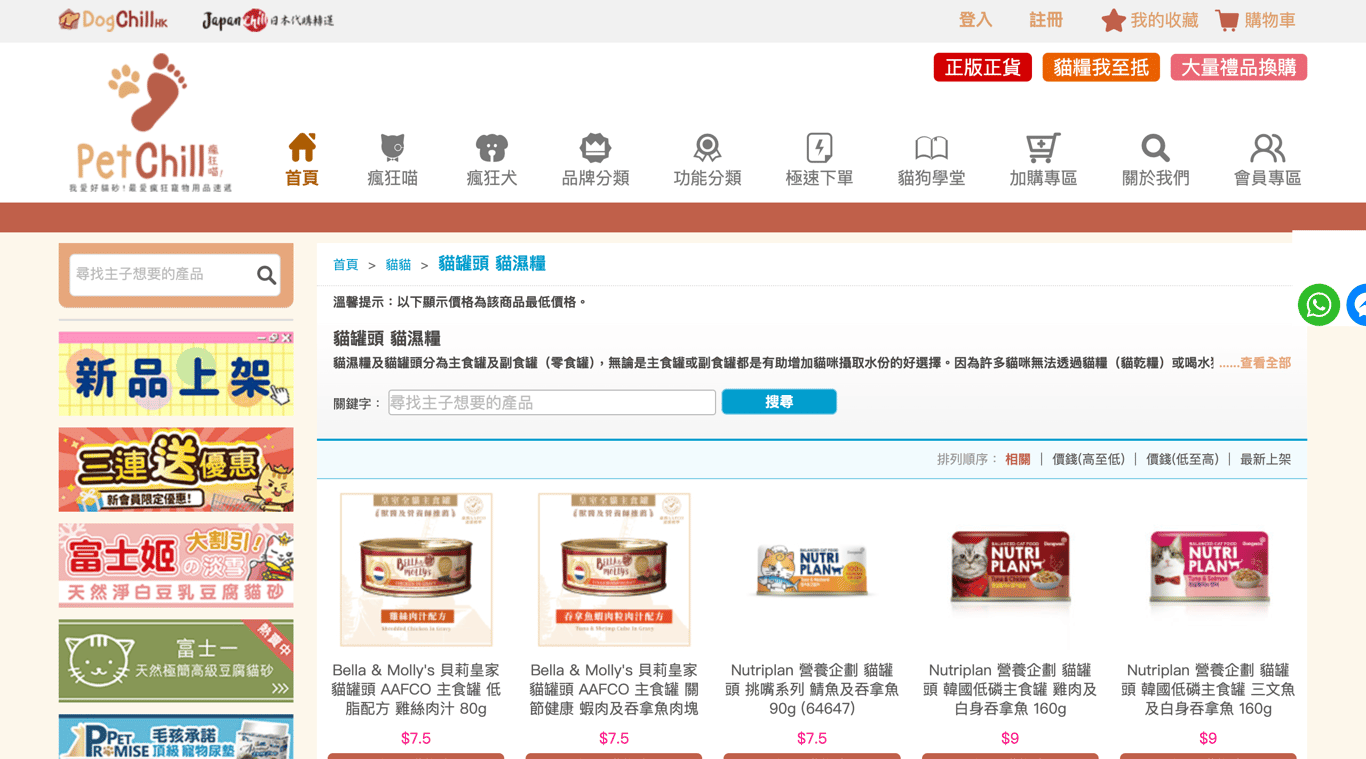The image size is (1366, 759).
Task: Click the PetChill footprint logo
Action: coord(150,122)
